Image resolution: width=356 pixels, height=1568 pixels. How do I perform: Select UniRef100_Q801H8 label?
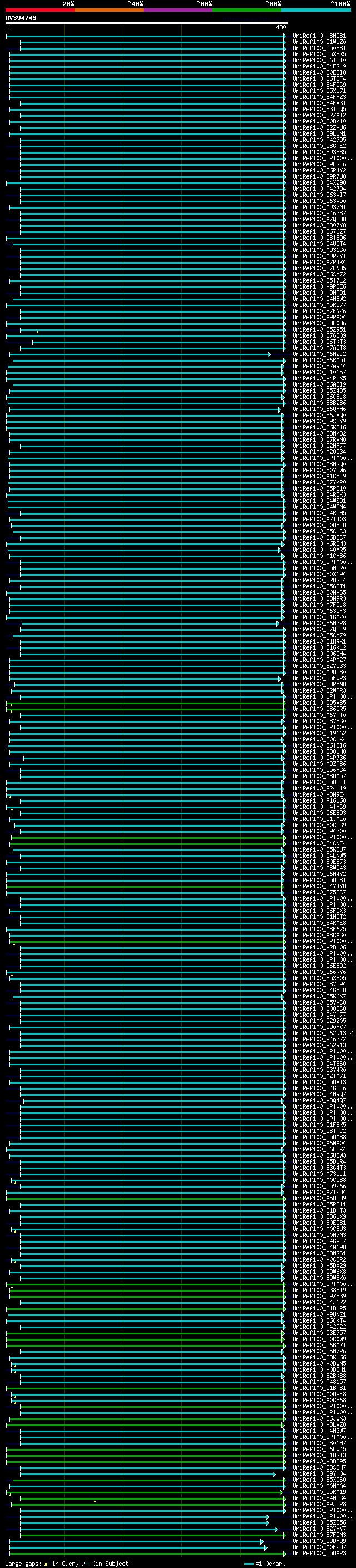pos(319,751)
